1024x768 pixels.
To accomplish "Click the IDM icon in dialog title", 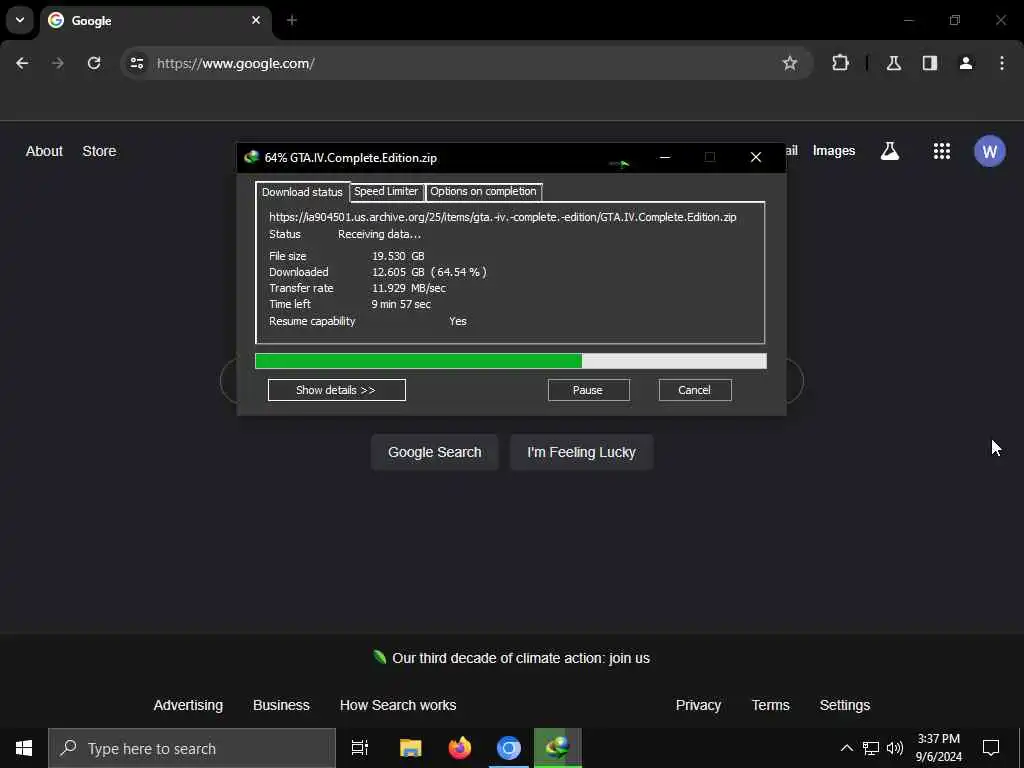I will coord(251,157).
